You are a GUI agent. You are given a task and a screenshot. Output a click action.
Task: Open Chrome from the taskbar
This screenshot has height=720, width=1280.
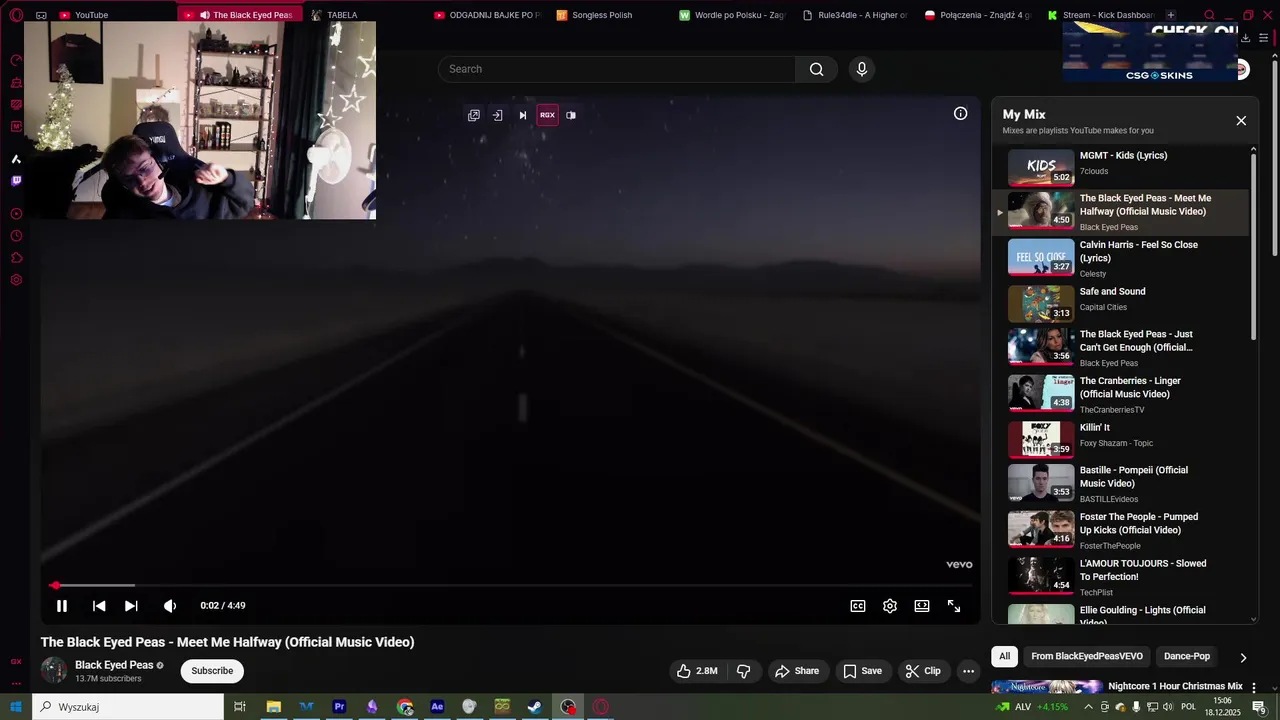(405, 707)
